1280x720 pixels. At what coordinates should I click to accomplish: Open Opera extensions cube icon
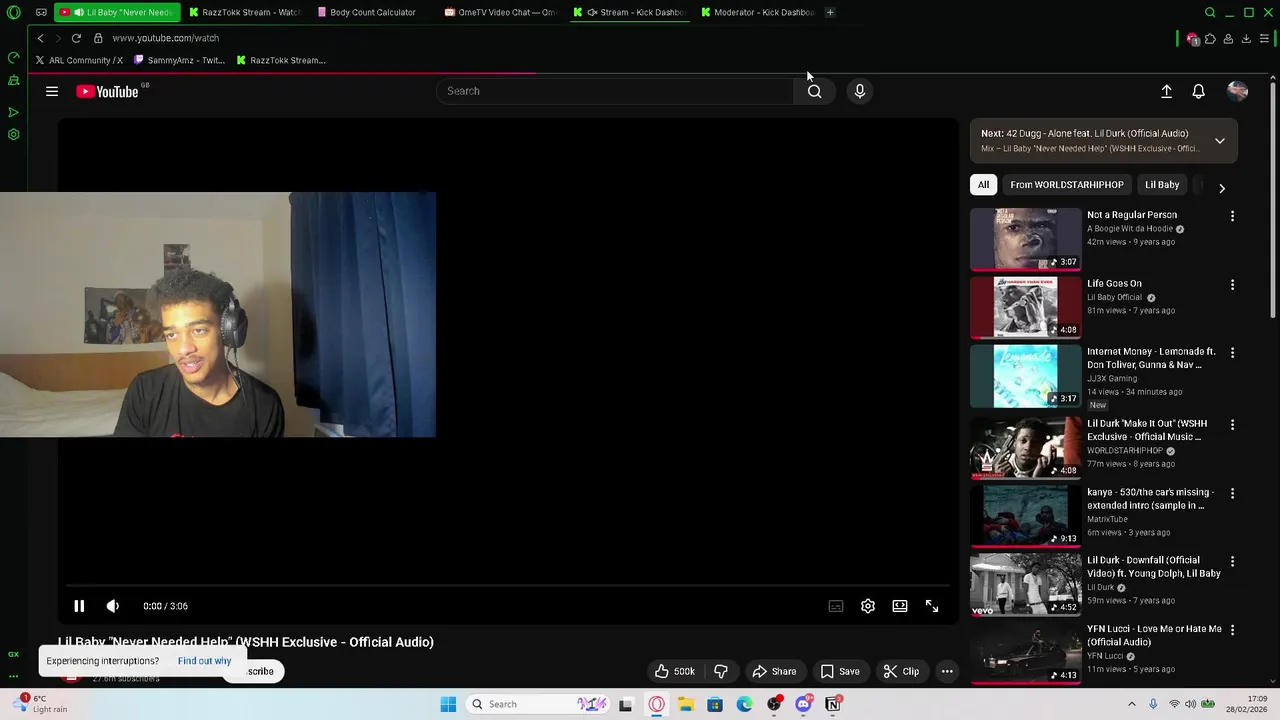tap(1210, 39)
